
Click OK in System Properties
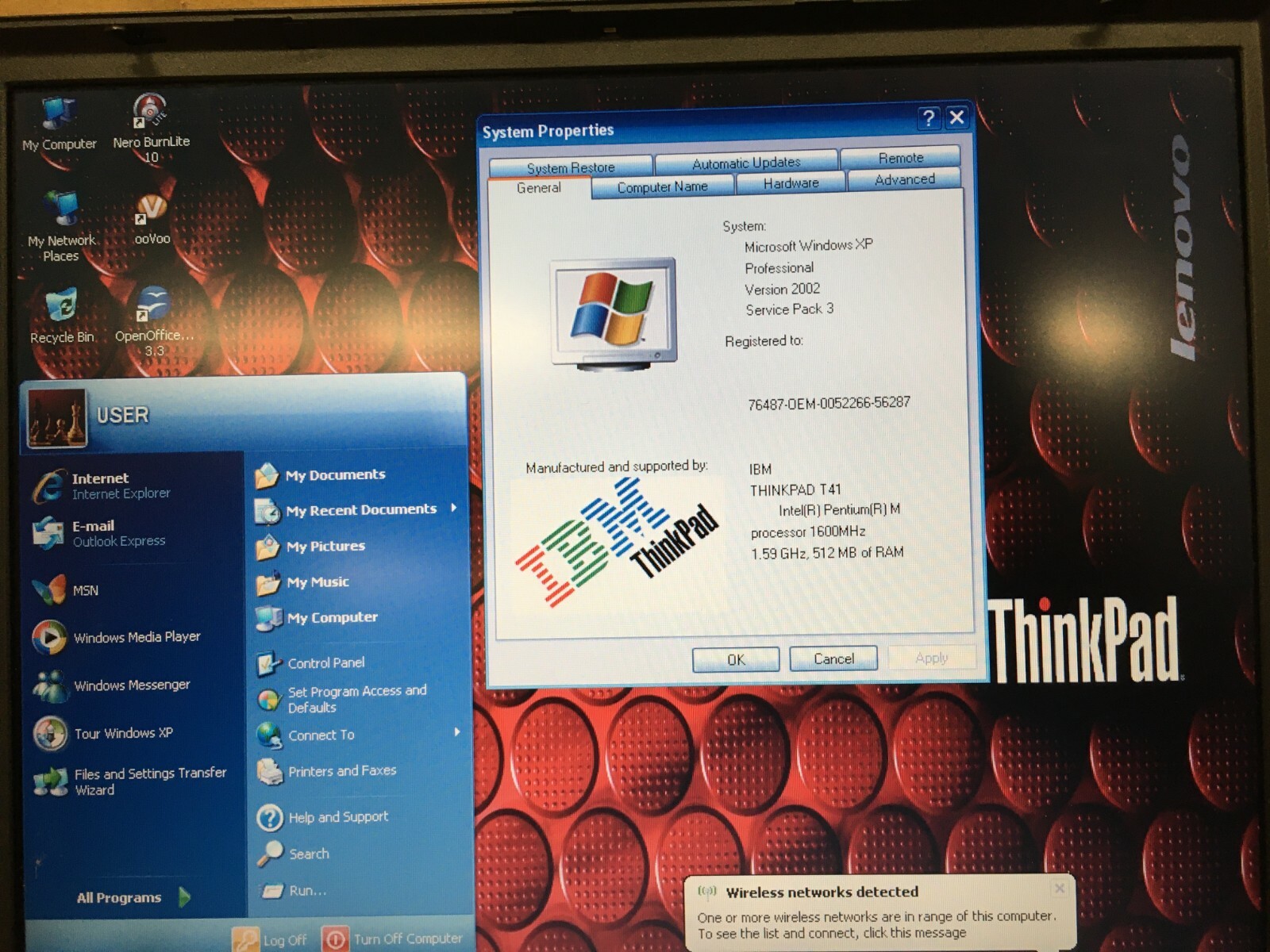pos(736,659)
